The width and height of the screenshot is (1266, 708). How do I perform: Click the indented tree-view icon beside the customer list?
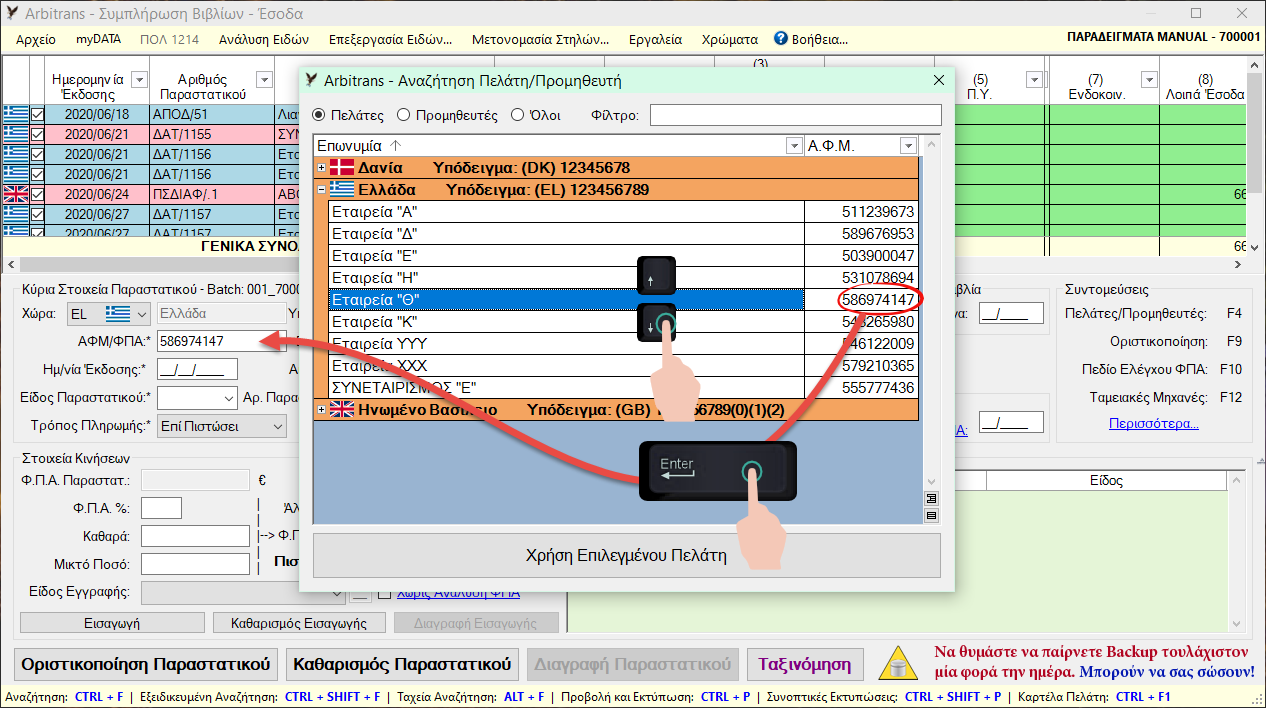(x=932, y=498)
